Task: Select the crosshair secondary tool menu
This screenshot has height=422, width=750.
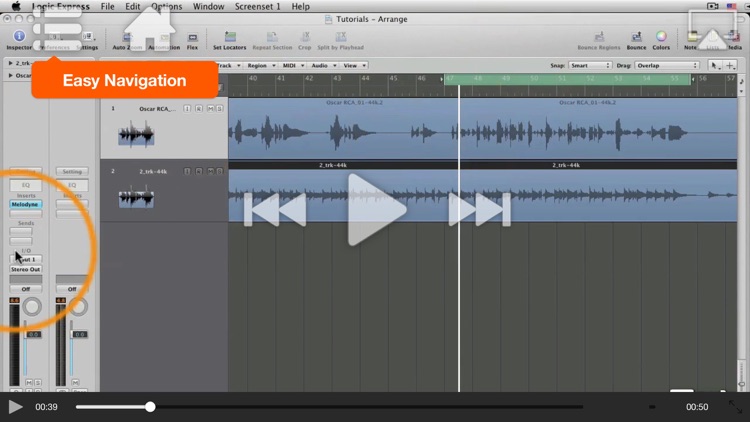Action: 730,66
